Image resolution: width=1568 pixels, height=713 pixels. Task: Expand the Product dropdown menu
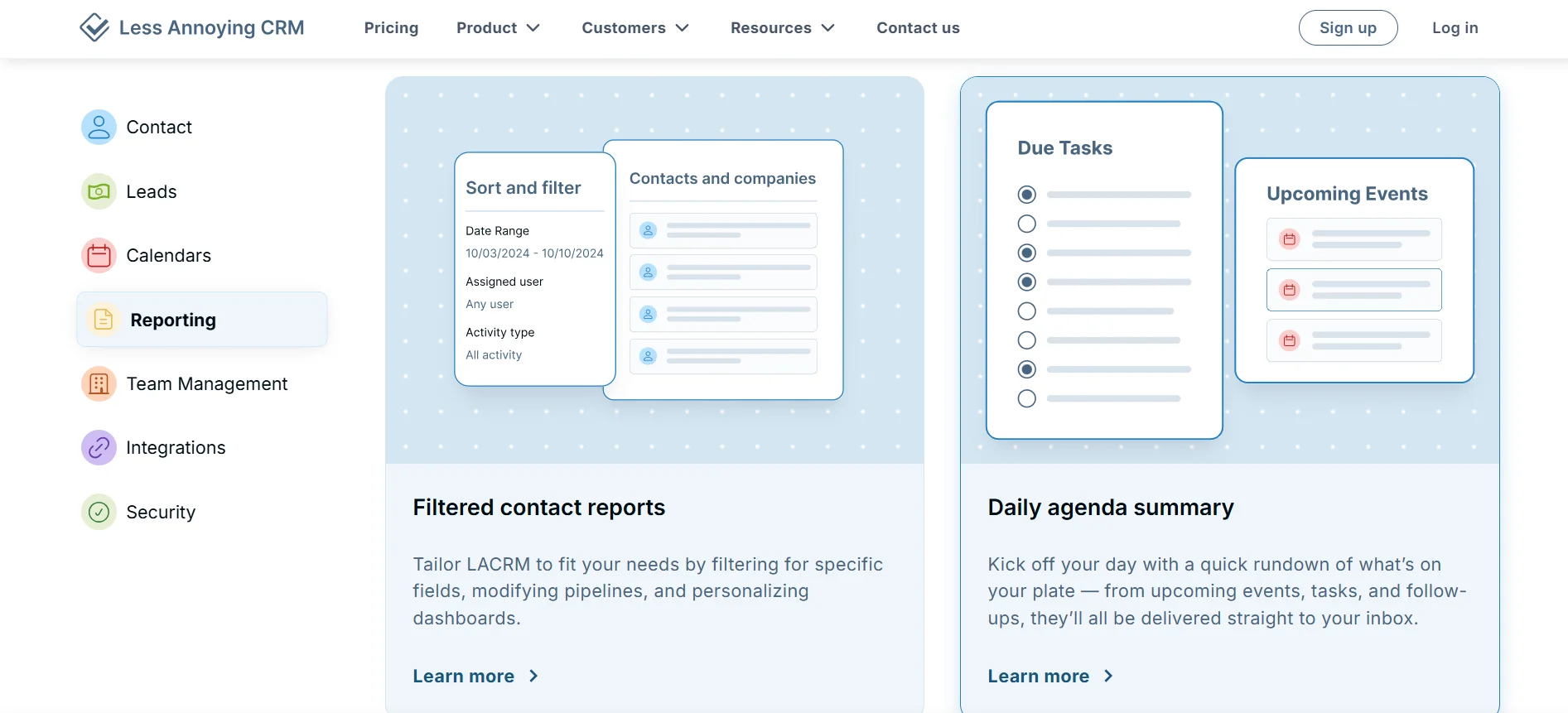coord(498,28)
